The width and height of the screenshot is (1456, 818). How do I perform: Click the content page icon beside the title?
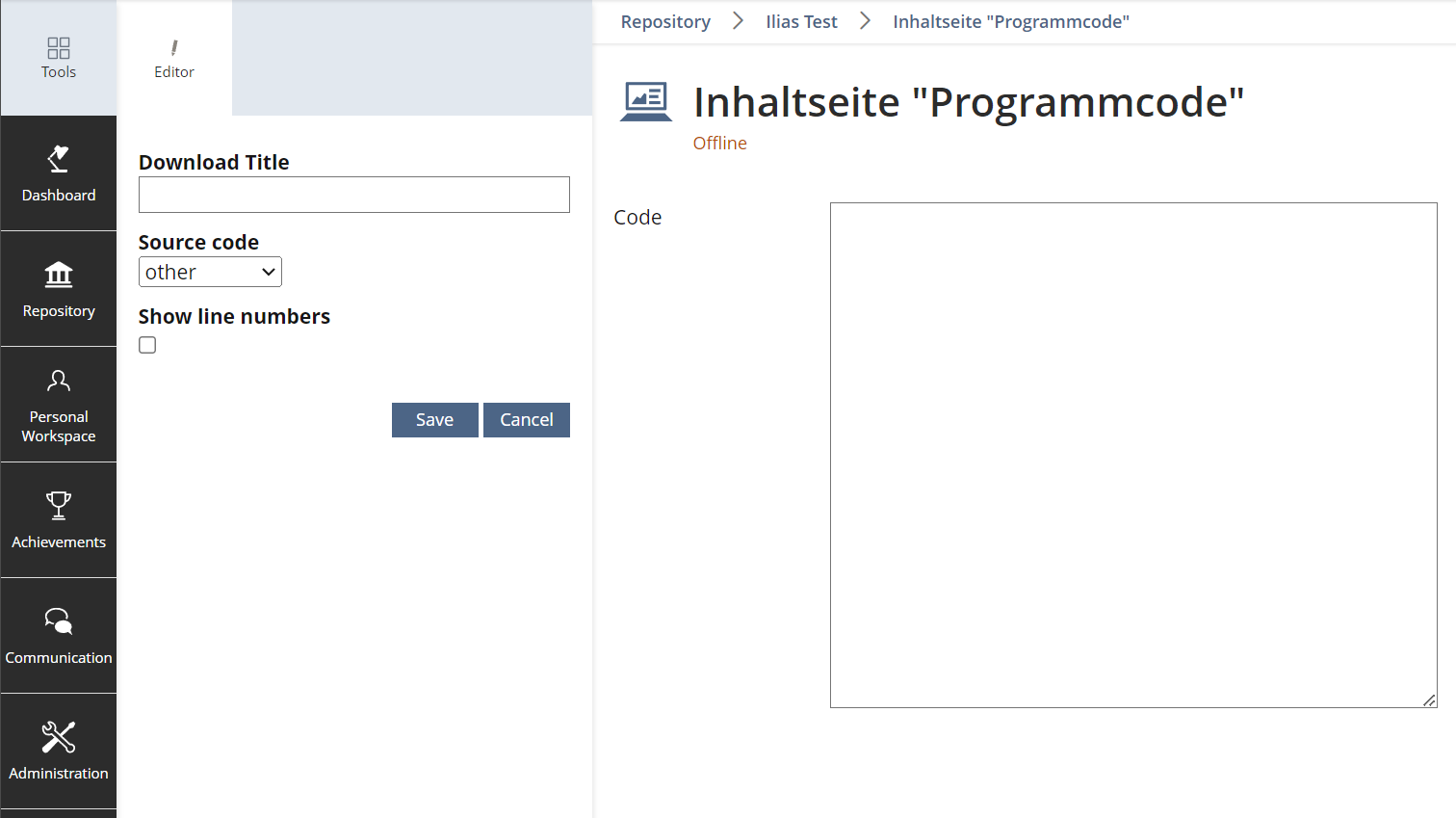(646, 101)
